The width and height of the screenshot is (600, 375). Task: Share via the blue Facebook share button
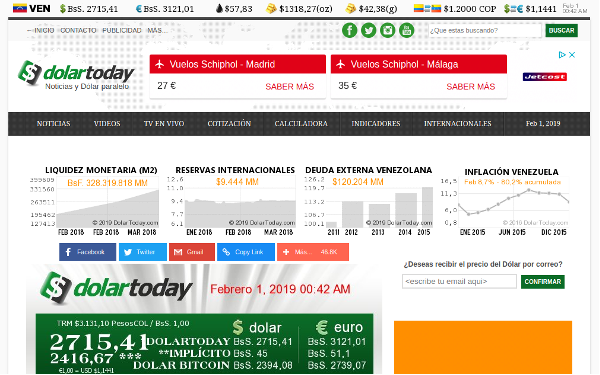pyautogui.click(x=87, y=252)
